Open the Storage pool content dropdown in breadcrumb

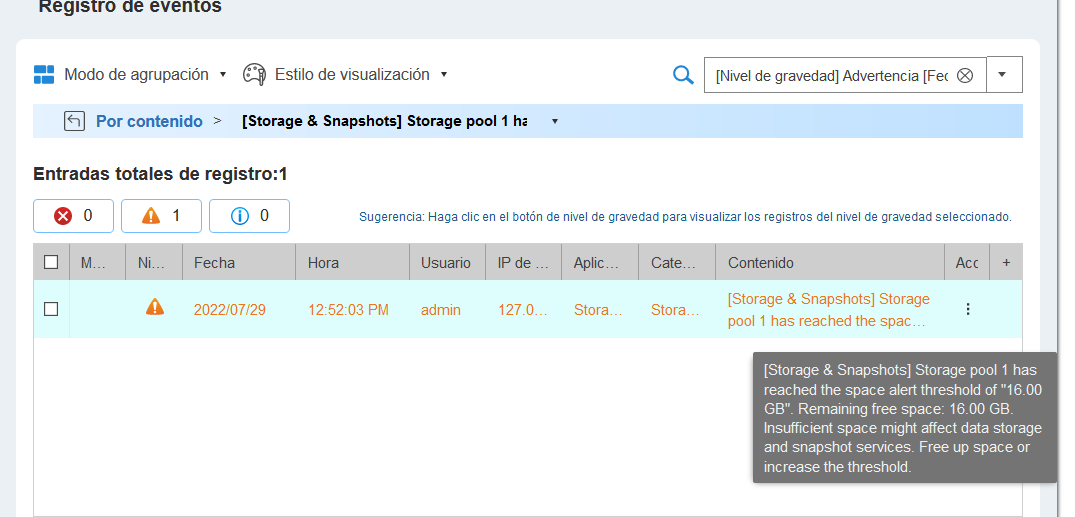pyautogui.click(x=554, y=122)
